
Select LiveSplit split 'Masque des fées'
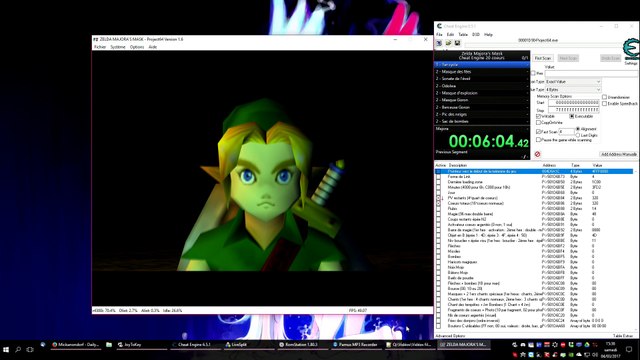point(482,72)
